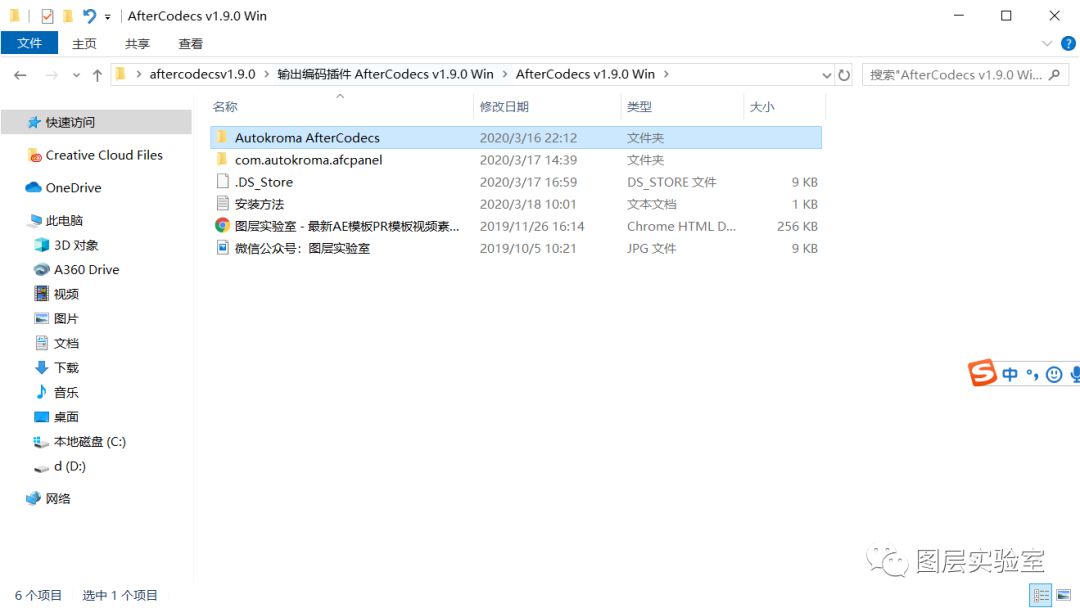Image resolution: width=1080 pixels, height=608 pixels.
Task: Expand the ribbon with chevron
Action: (1047, 43)
